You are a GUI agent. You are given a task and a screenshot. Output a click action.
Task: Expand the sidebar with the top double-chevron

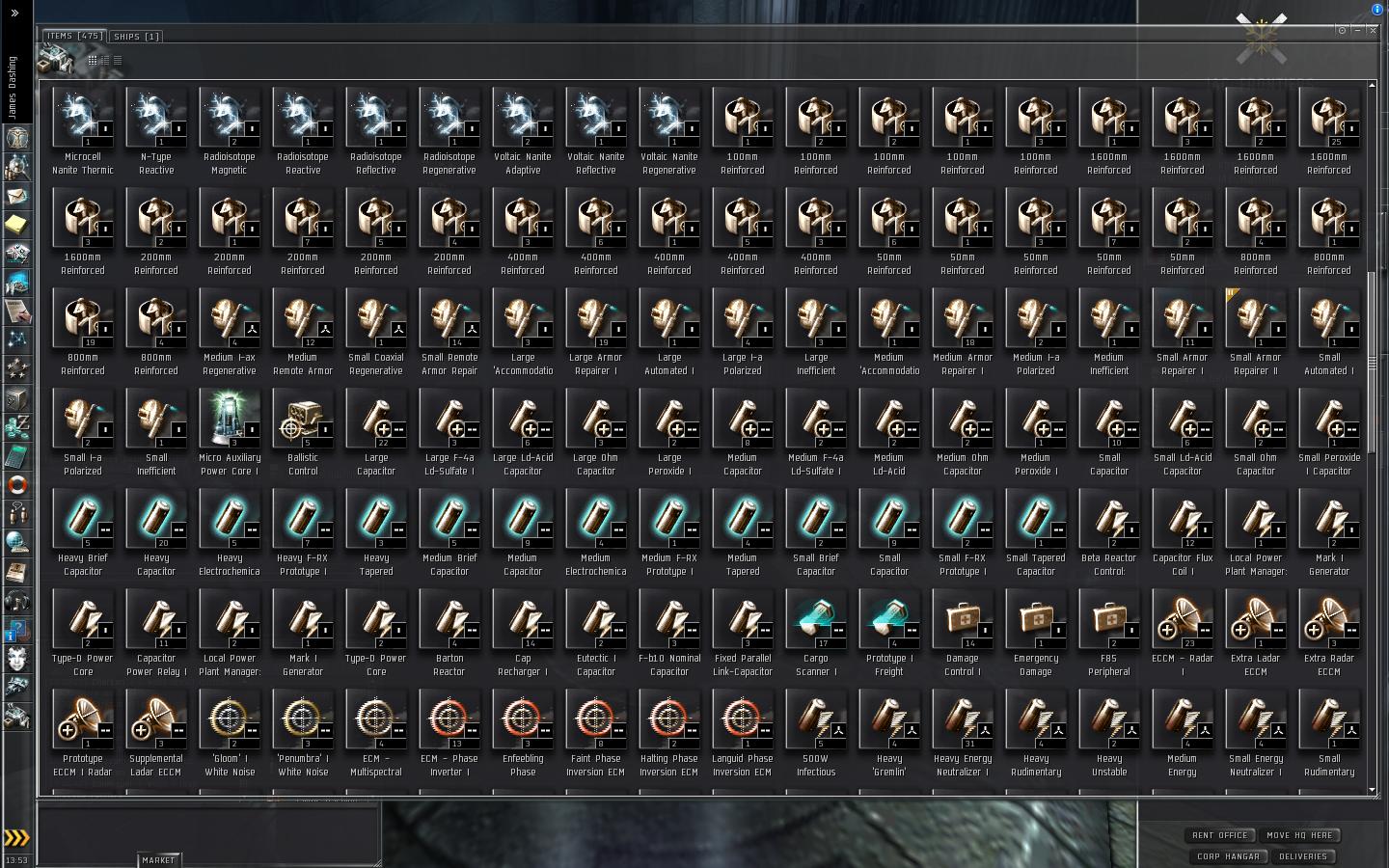point(14,14)
